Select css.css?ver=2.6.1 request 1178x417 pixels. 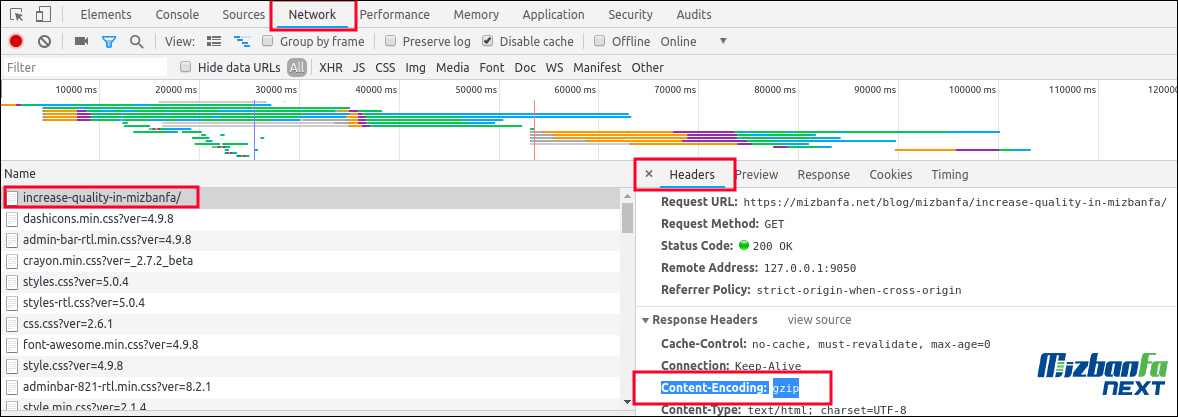(x=310, y=325)
